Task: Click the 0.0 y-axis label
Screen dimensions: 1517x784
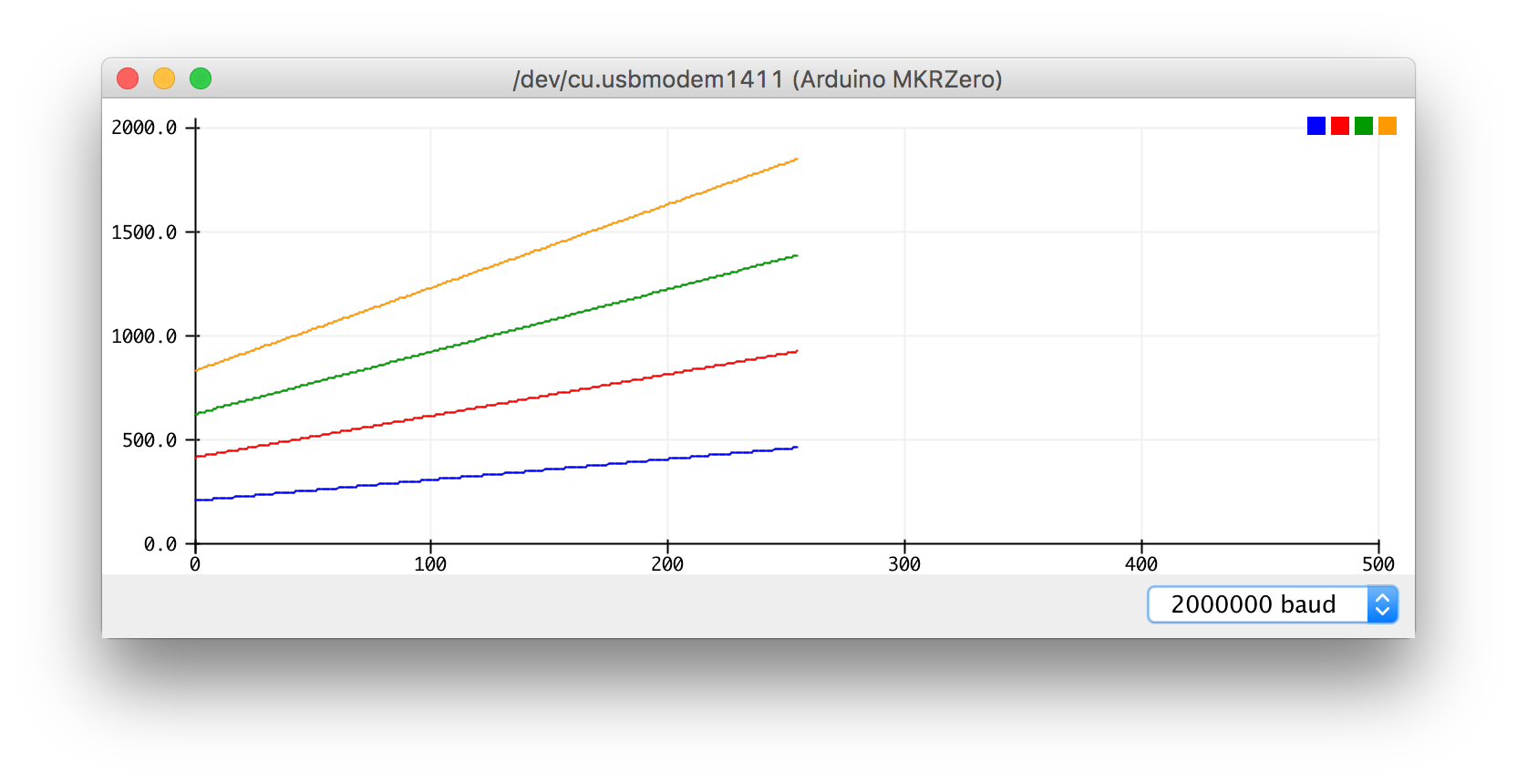Action: [x=160, y=544]
